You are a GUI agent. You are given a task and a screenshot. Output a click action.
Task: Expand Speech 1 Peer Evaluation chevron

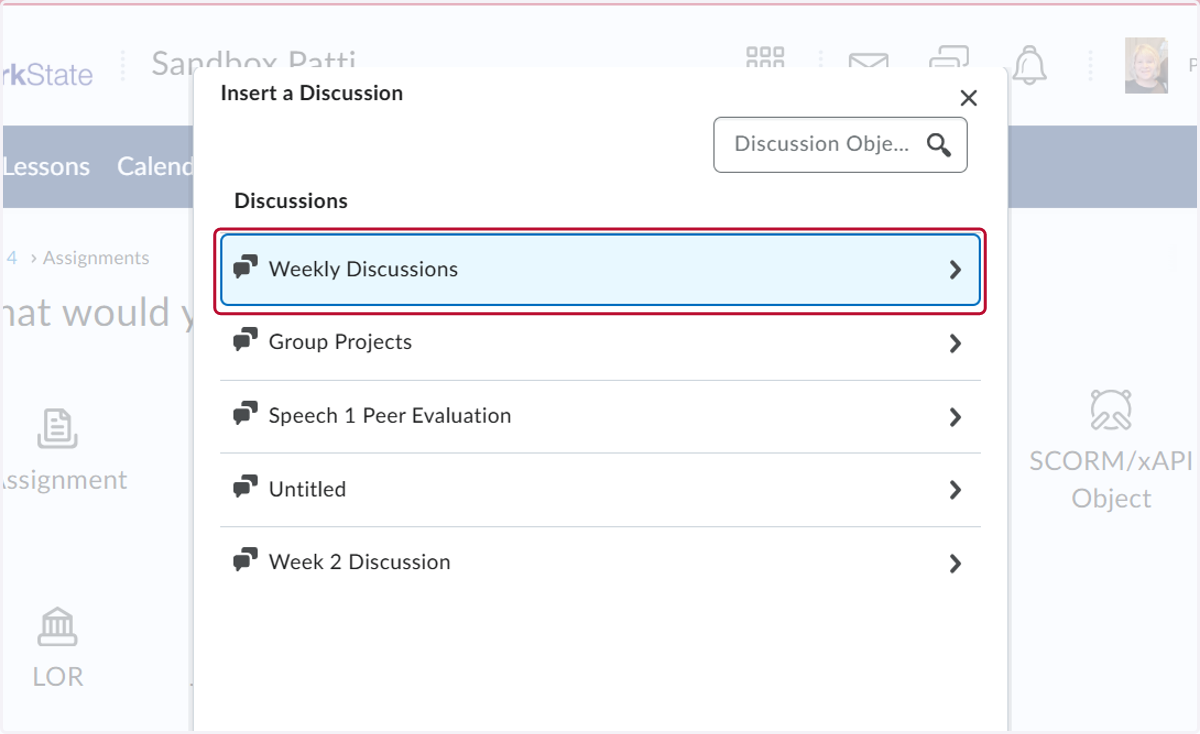pos(955,417)
